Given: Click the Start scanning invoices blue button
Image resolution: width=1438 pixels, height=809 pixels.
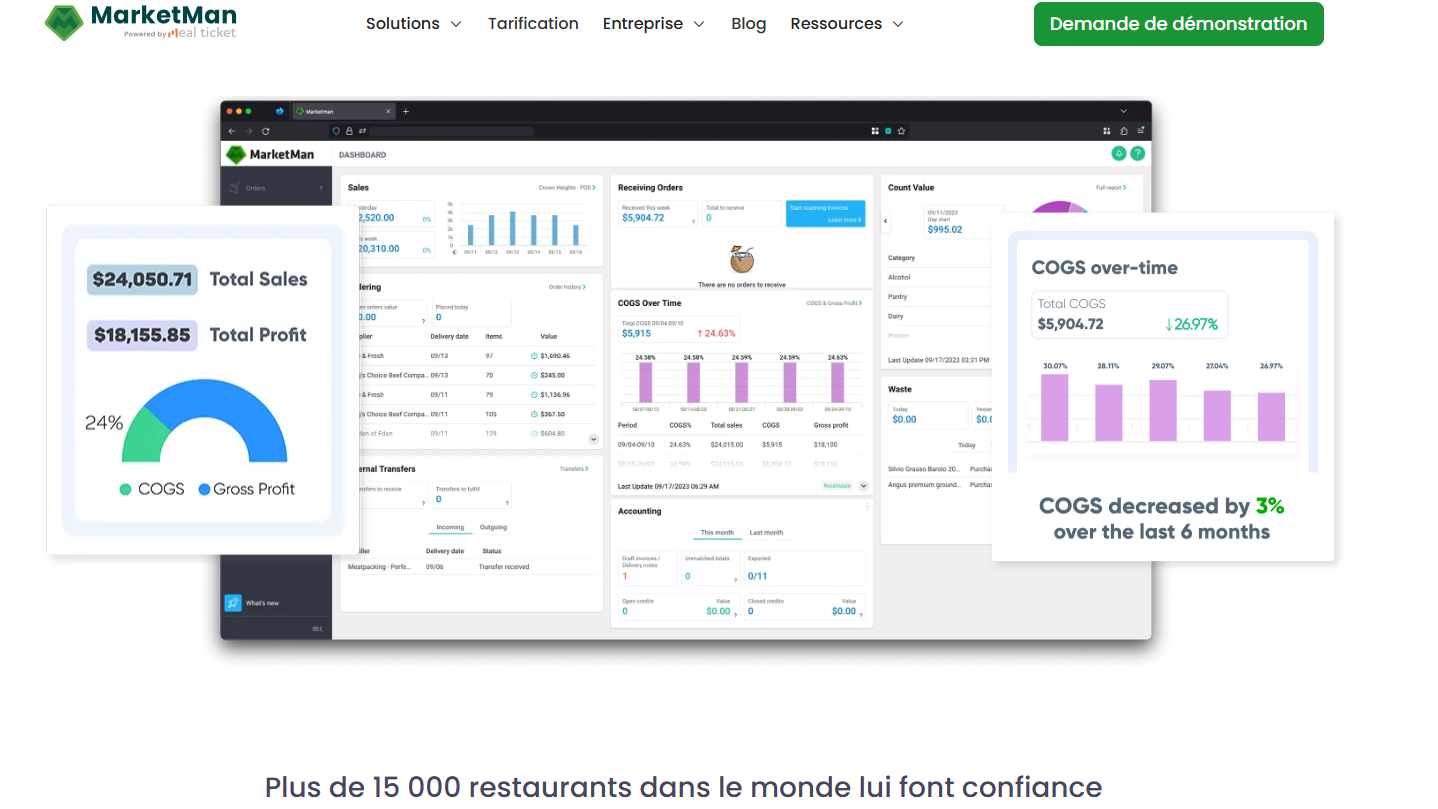Looking at the screenshot, I should click(x=825, y=213).
